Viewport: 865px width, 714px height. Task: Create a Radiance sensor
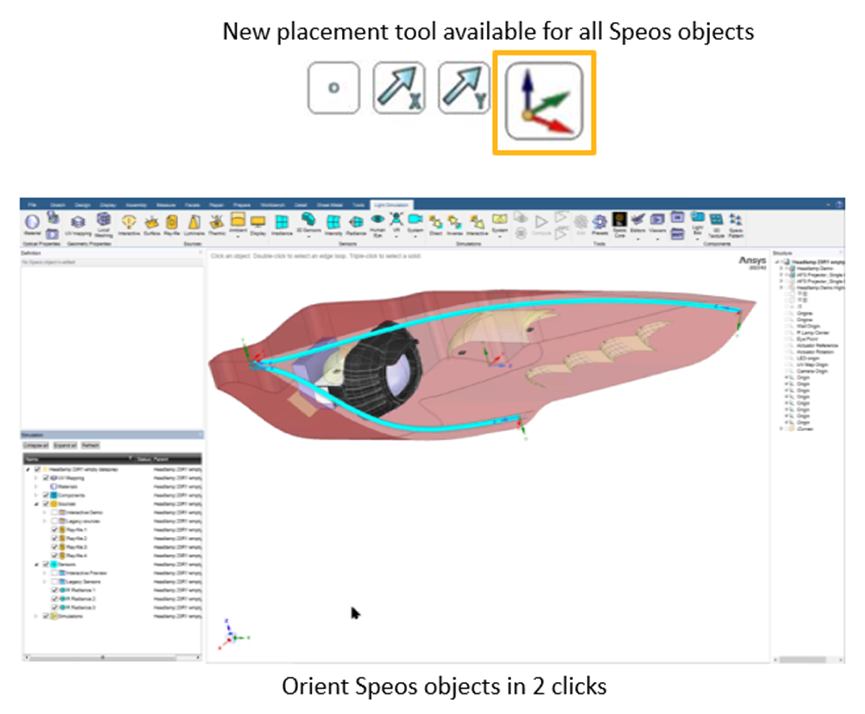click(356, 225)
